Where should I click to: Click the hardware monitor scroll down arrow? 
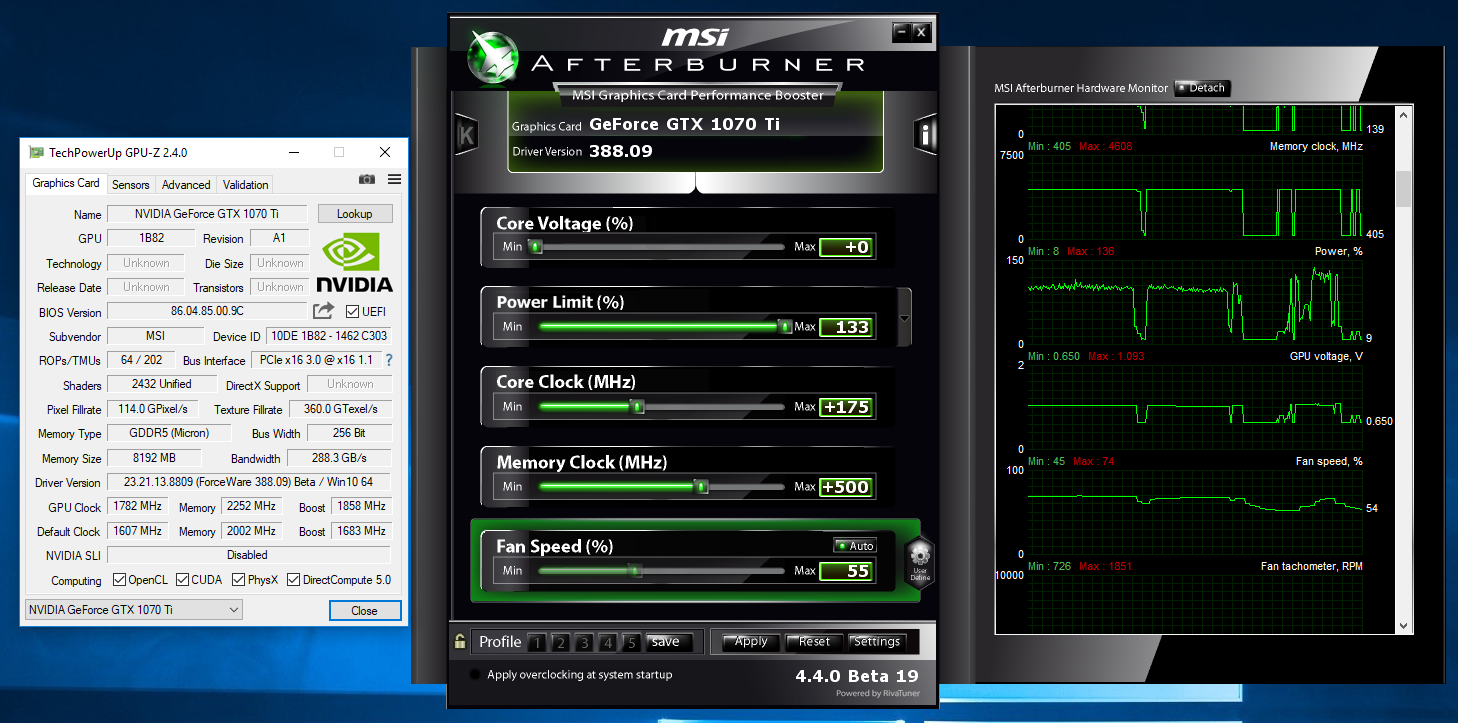coord(1404,625)
